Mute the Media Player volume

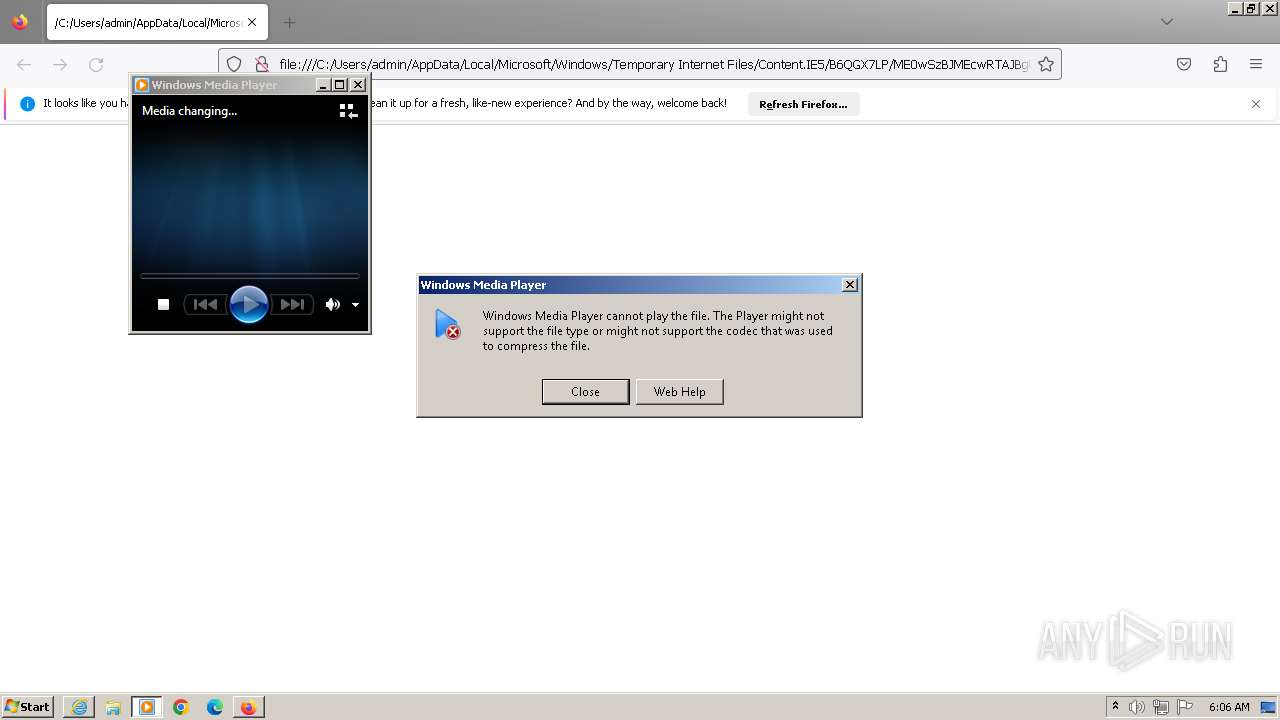pos(332,305)
